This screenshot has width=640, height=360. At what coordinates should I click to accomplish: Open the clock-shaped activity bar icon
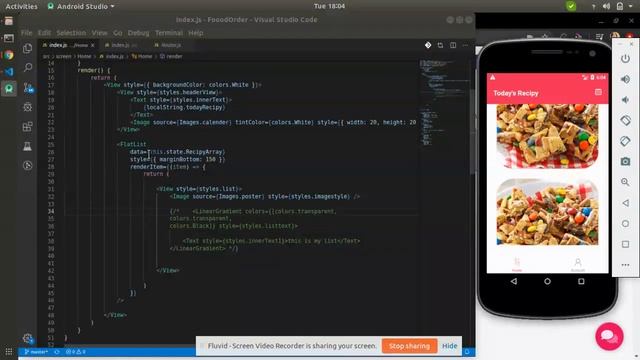click(x=27, y=165)
